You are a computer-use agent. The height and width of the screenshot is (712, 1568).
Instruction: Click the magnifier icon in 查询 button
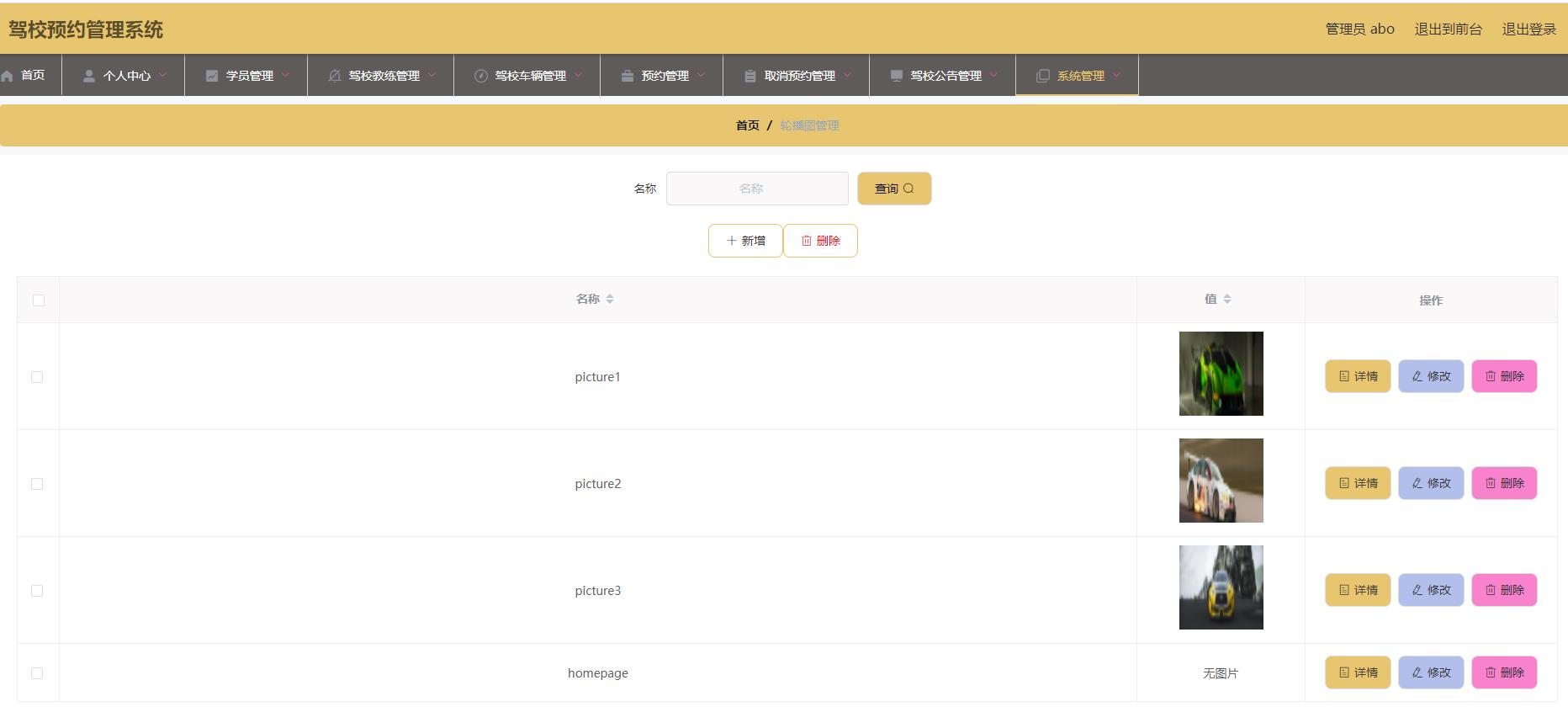pyautogui.click(x=908, y=189)
